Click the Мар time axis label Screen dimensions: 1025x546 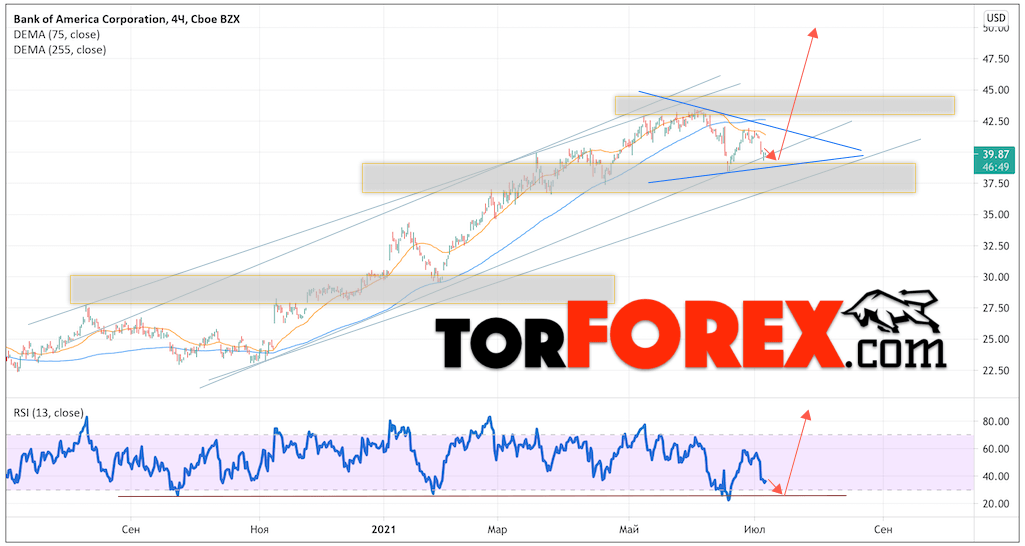pyautogui.click(x=497, y=528)
